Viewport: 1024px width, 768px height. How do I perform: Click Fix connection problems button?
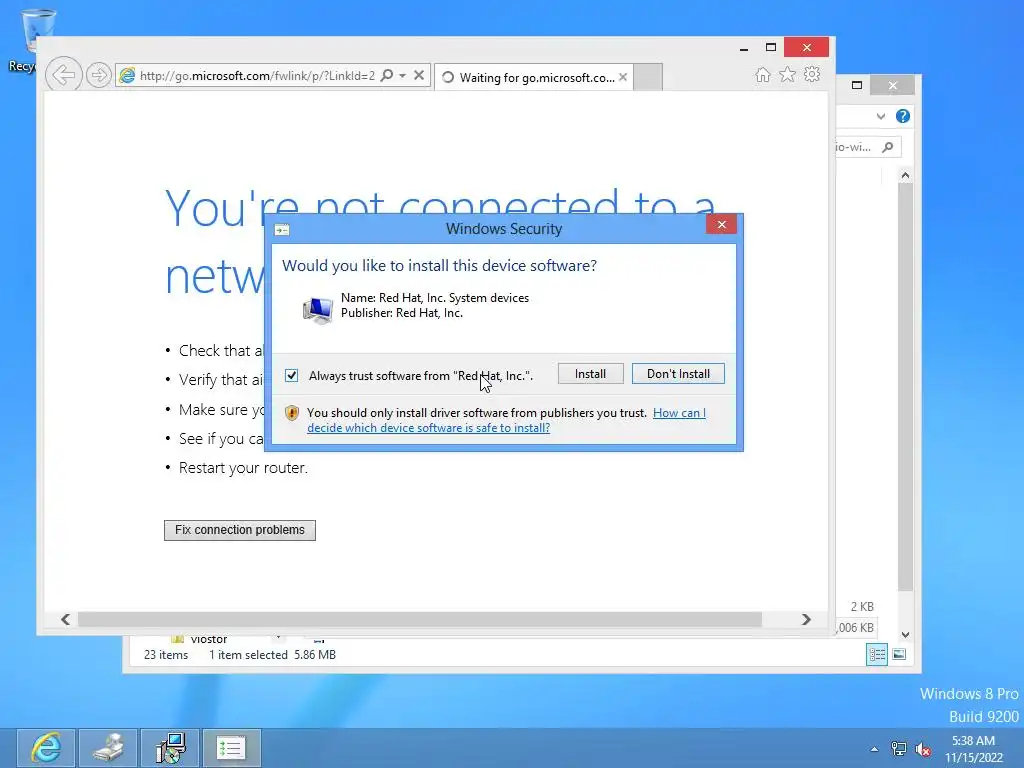point(240,530)
